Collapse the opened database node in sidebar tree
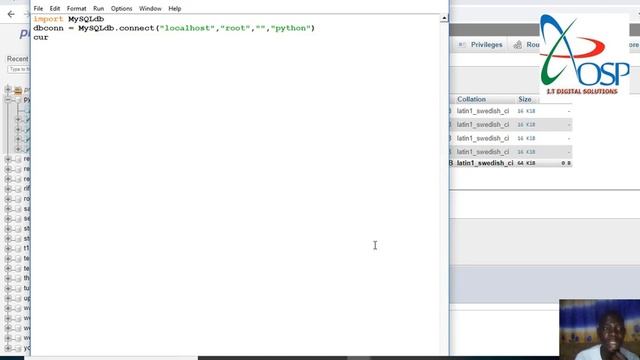Image resolution: width=640 pixels, height=360 pixels. point(8,100)
